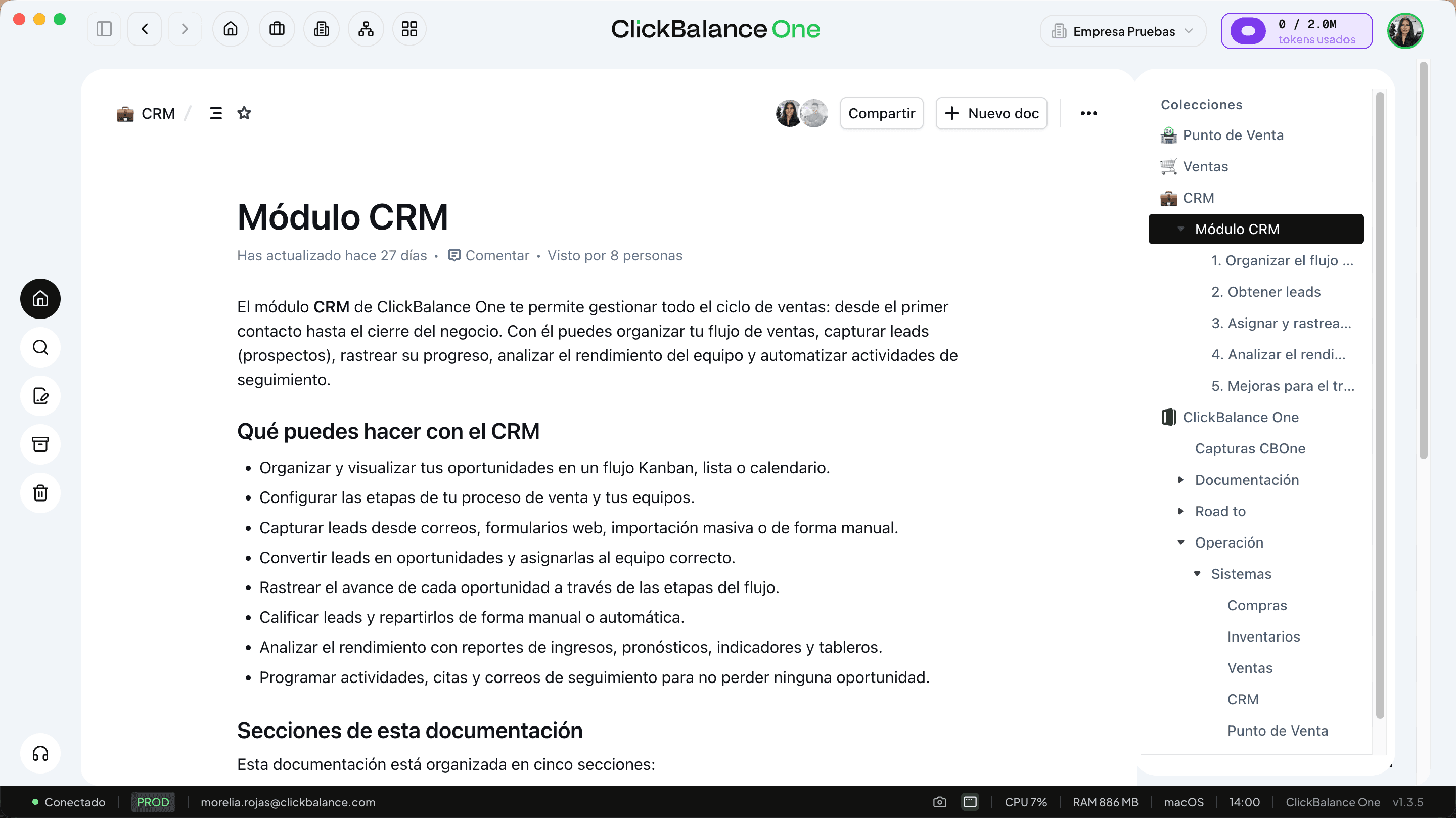Viewport: 1456px width, 818px height.
Task: Open support headphones icon in left sidebar
Action: point(40,754)
